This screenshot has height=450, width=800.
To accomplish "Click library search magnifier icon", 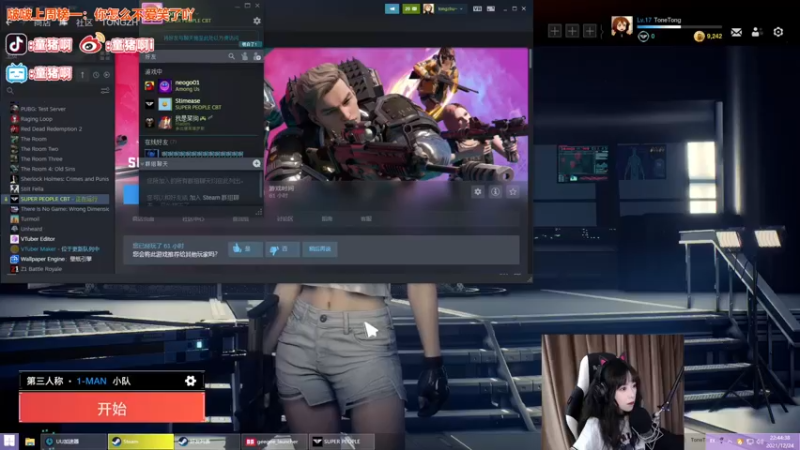I will [x=10, y=91].
